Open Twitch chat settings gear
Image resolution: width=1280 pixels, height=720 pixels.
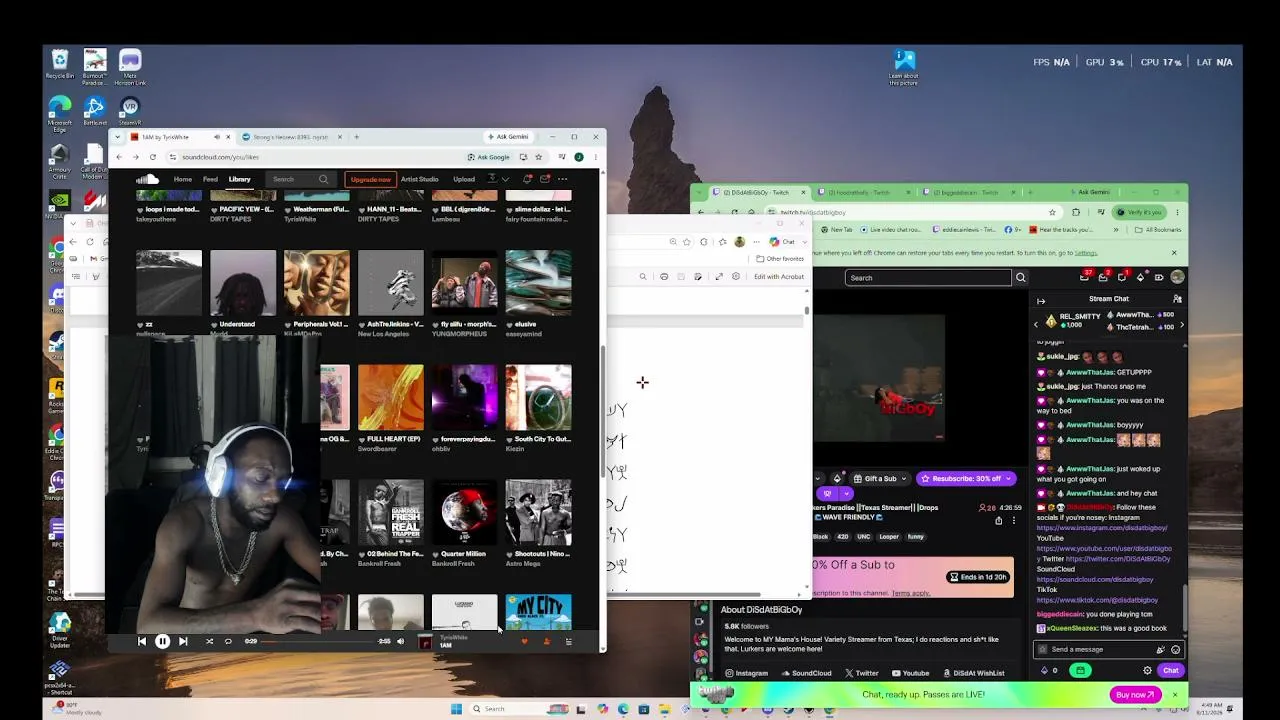point(1147,671)
